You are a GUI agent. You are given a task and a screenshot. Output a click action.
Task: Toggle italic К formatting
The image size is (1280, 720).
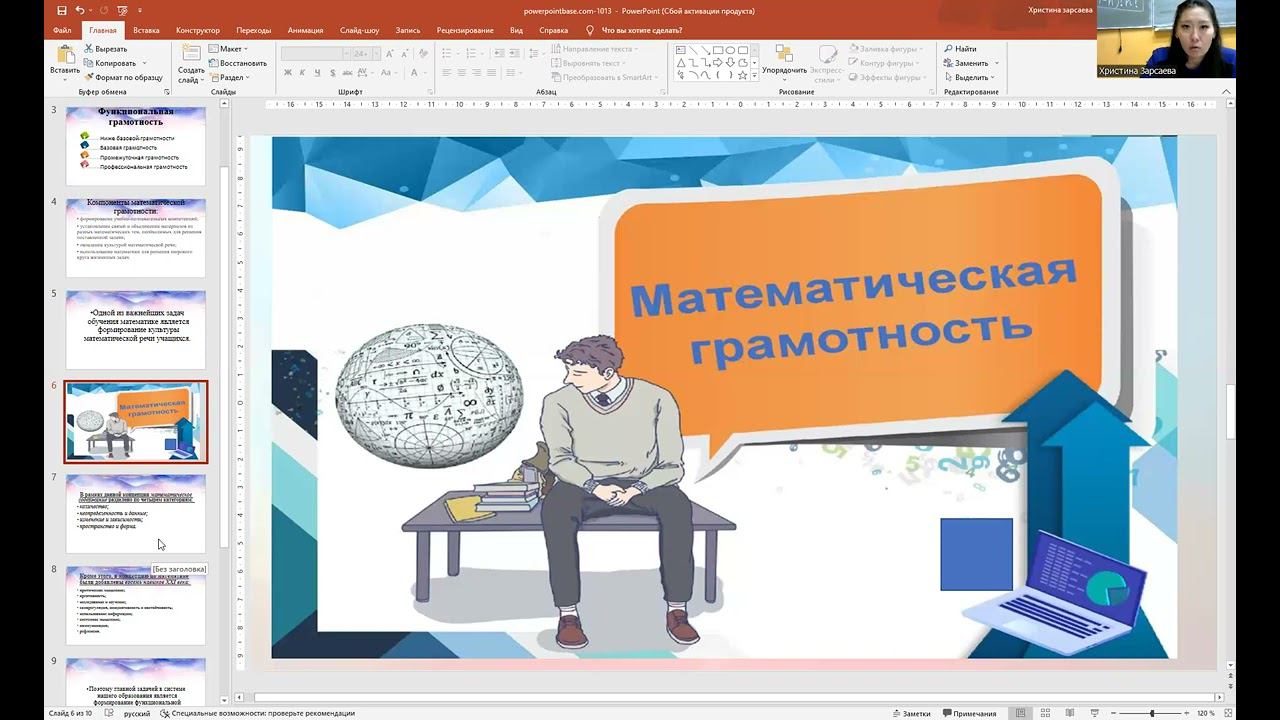click(303, 73)
